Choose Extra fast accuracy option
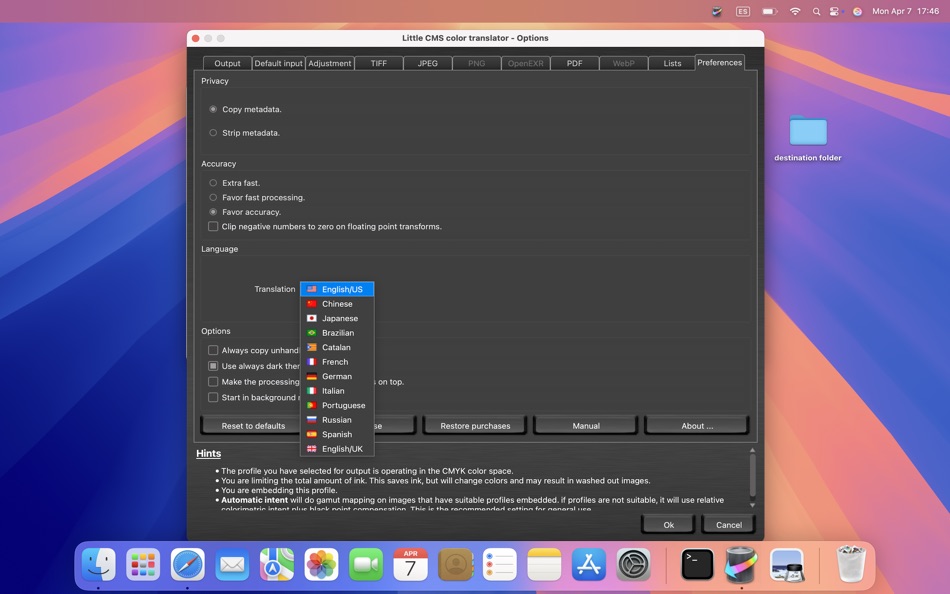 click(x=213, y=182)
